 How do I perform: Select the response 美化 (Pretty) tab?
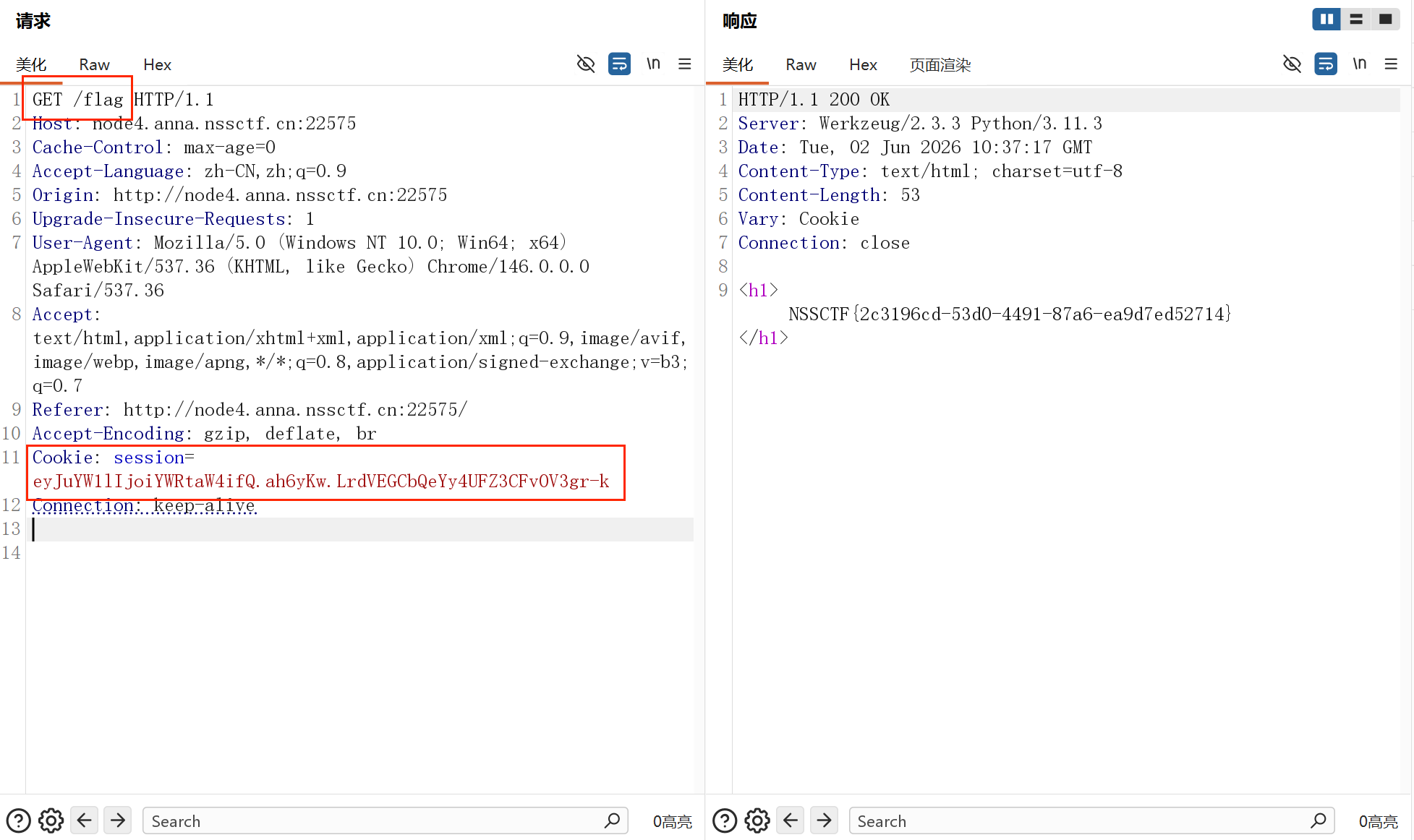pyautogui.click(x=738, y=65)
